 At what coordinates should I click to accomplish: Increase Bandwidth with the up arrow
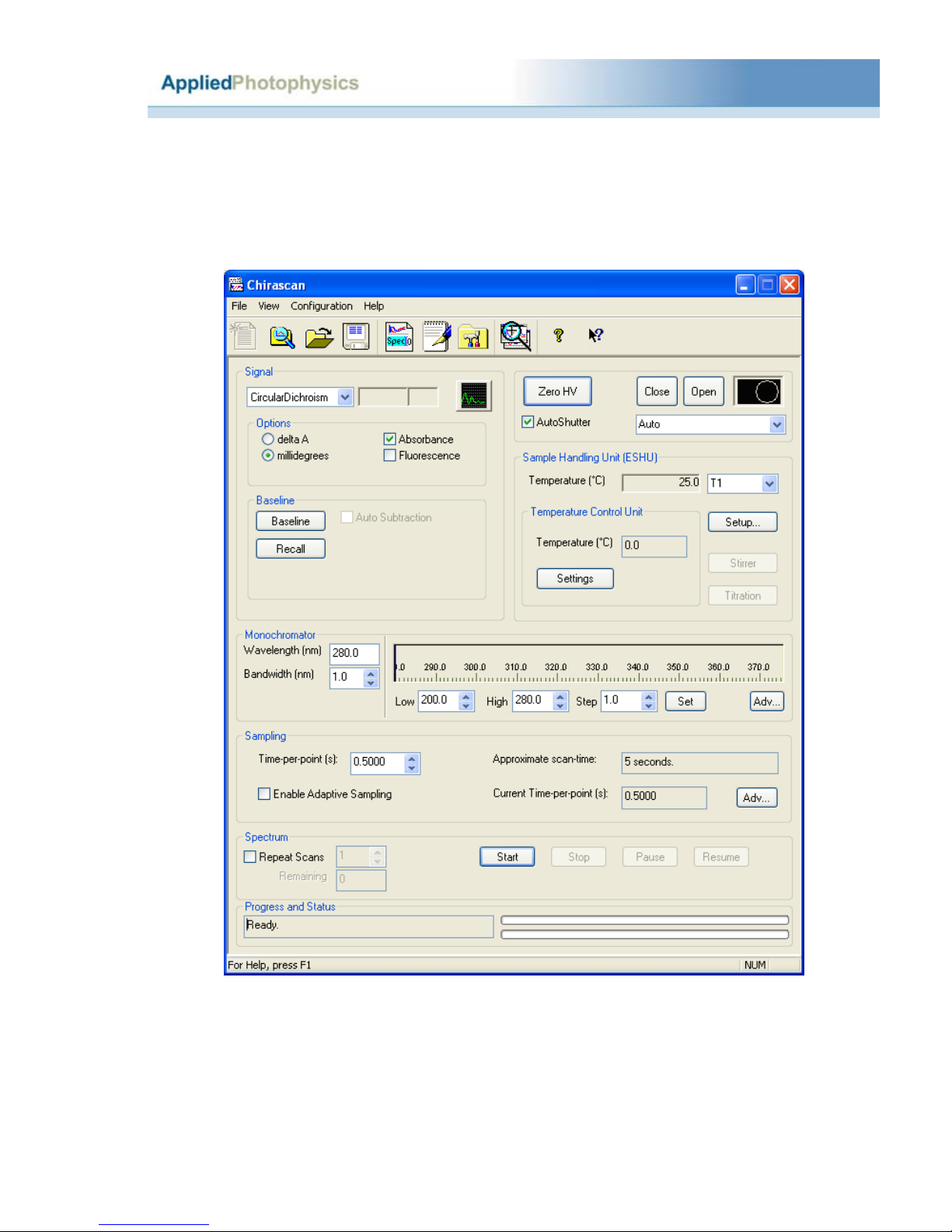click(x=371, y=673)
